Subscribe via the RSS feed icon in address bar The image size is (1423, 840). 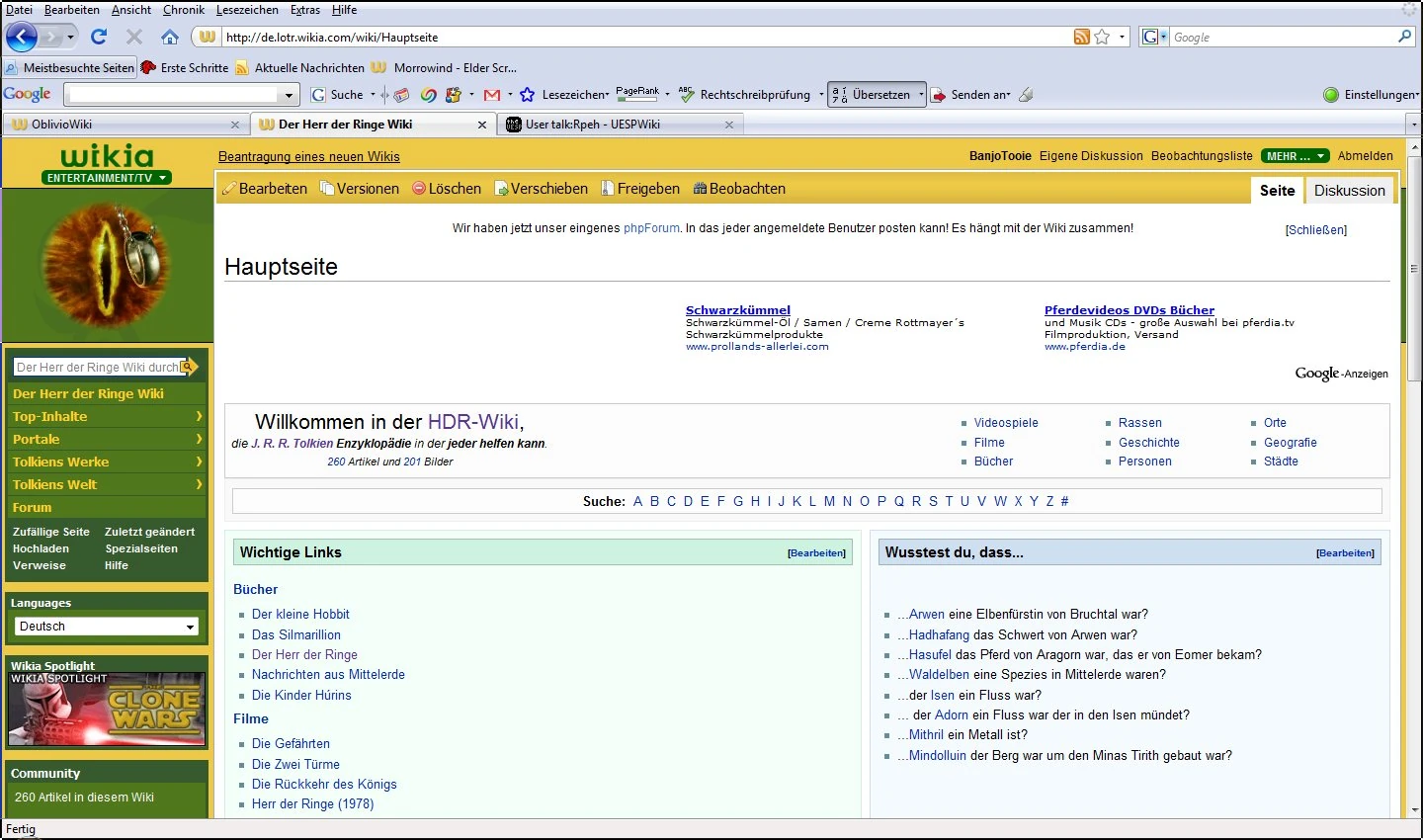(1082, 37)
